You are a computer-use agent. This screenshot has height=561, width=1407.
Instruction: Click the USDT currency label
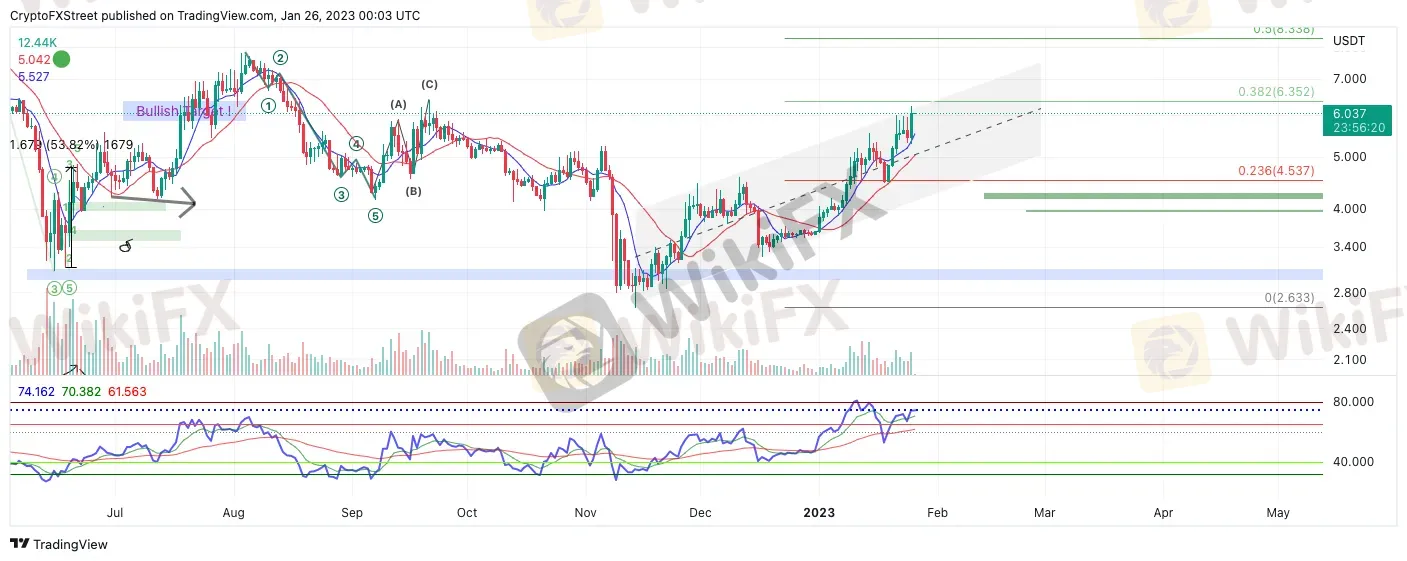click(1350, 41)
